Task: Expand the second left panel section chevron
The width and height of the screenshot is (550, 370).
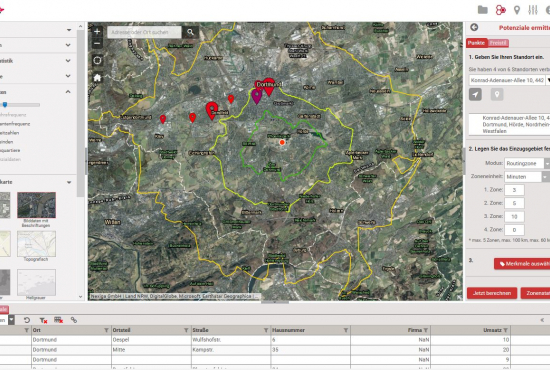Action: pos(68,45)
